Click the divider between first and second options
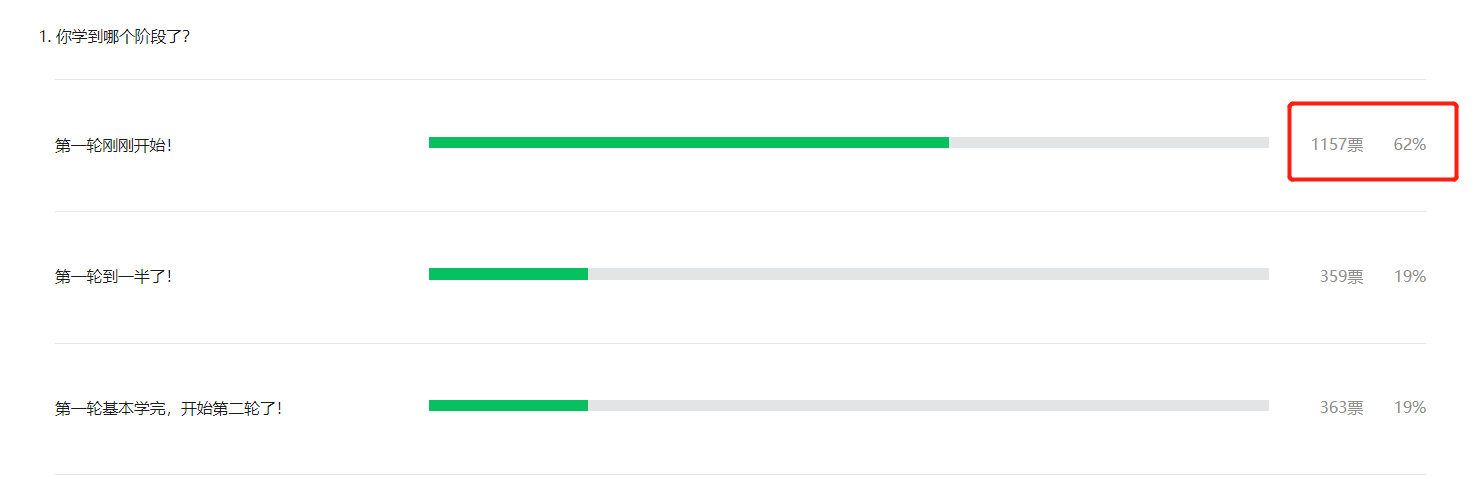 (740, 211)
